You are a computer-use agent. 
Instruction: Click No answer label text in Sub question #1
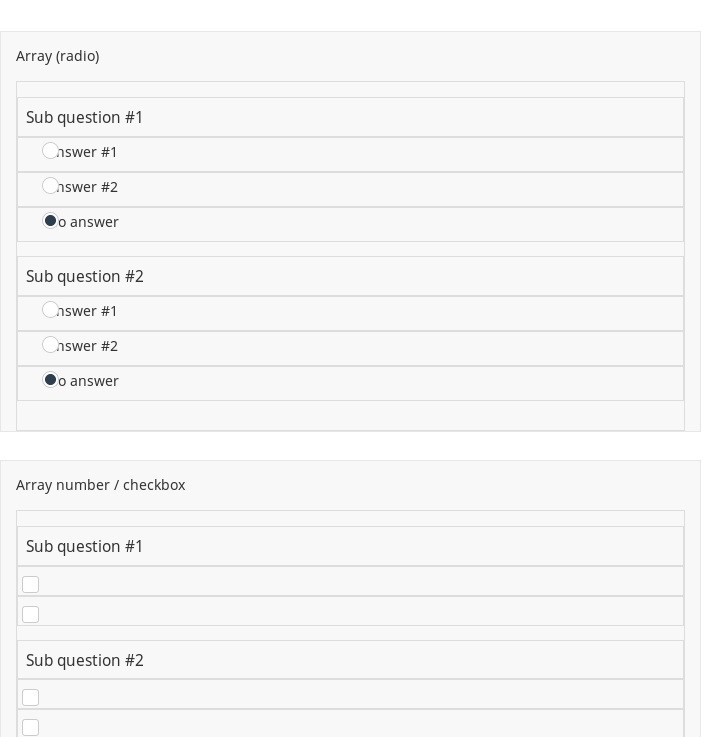click(x=92, y=222)
